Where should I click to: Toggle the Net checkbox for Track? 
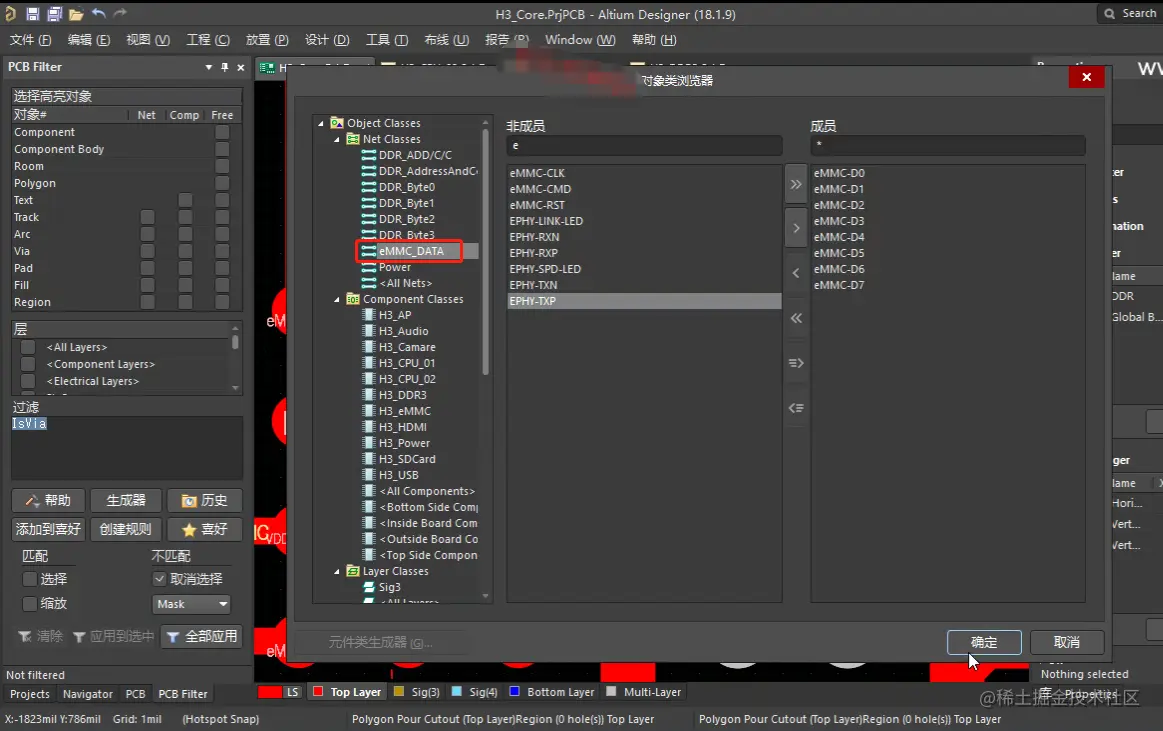pos(148,217)
